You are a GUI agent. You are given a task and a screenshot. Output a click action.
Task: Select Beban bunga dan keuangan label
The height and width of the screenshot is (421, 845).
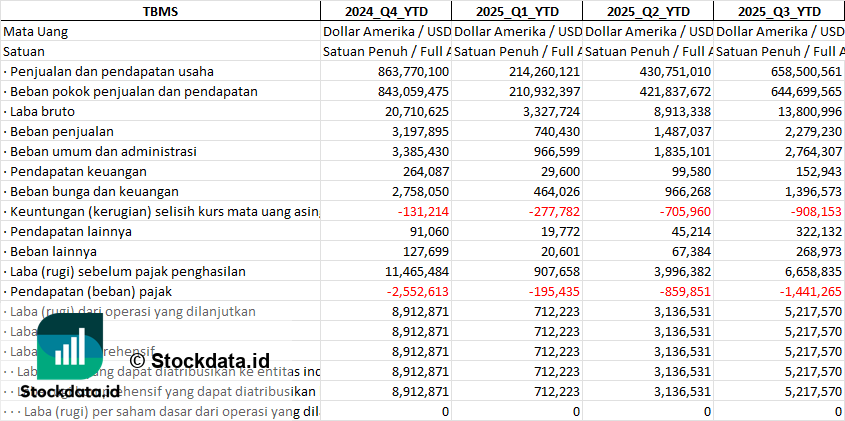(x=91, y=191)
